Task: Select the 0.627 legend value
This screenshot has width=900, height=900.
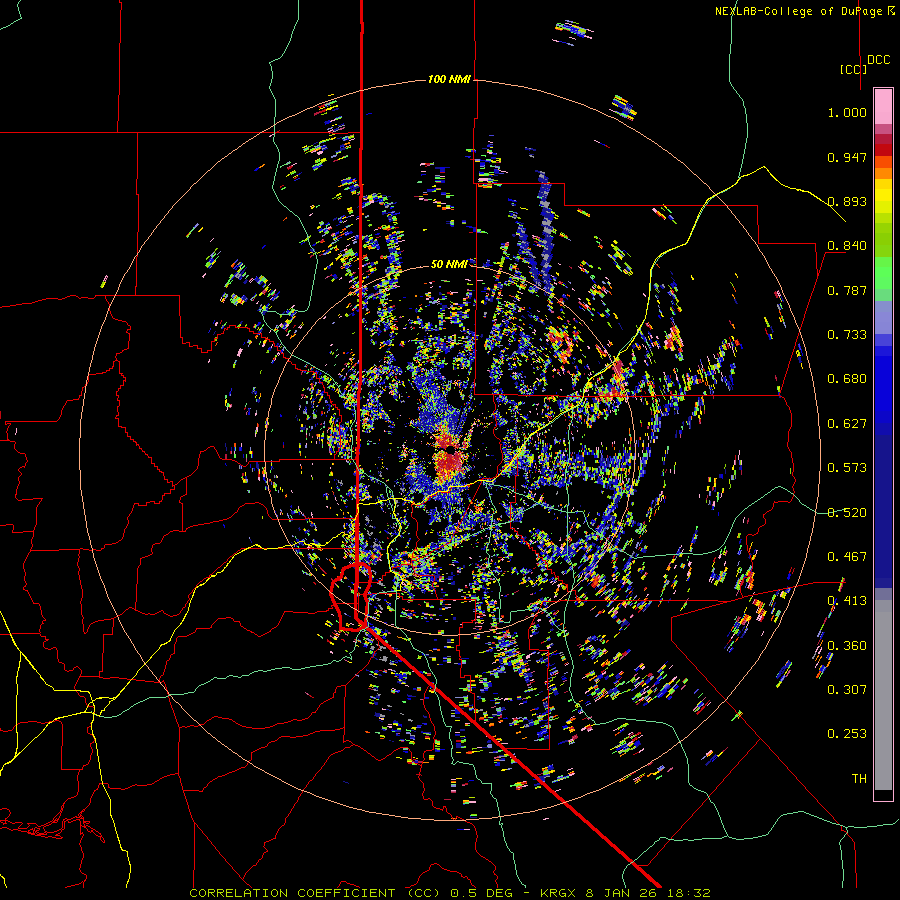Action: pos(847,424)
